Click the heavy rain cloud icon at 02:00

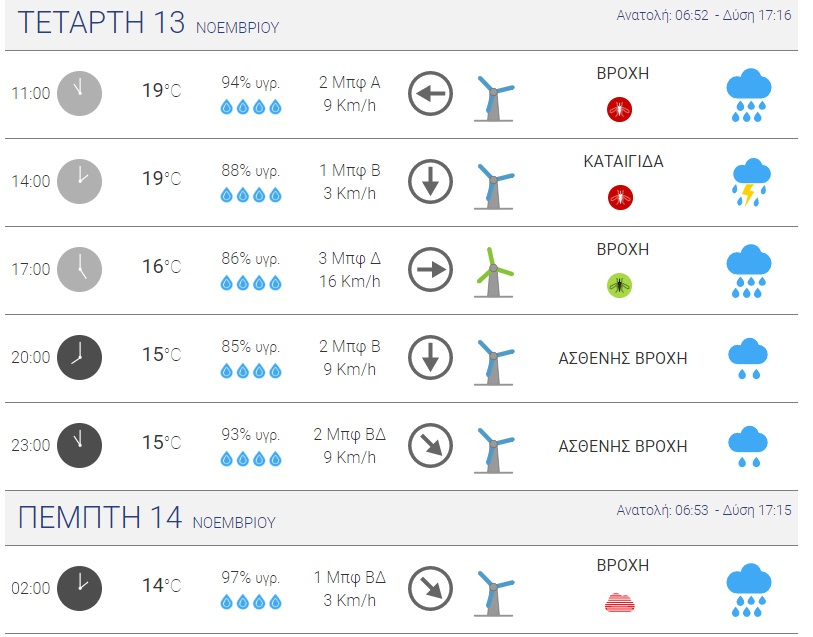tap(748, 590)
